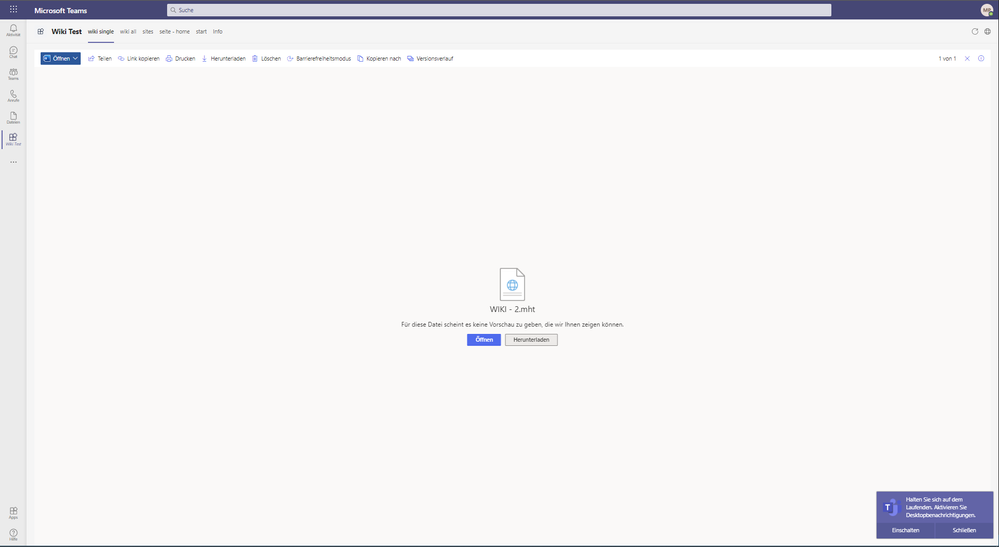The height and width of the screenshot is (547, 999).
Task: Switch to the Info tab
Action: pyautogui.click(x=218, y=31)
